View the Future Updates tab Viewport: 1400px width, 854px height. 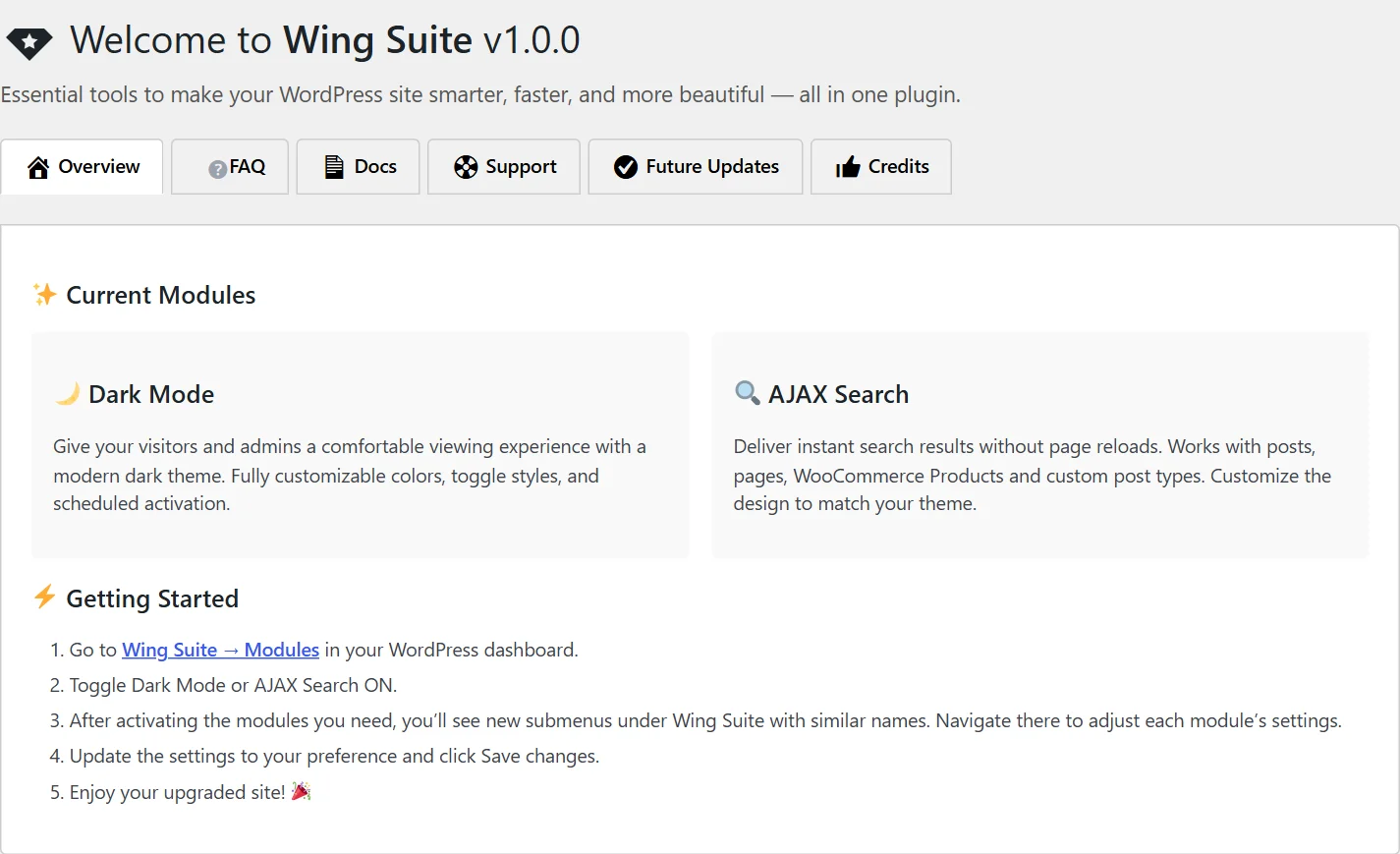click(x=696, y=167)
